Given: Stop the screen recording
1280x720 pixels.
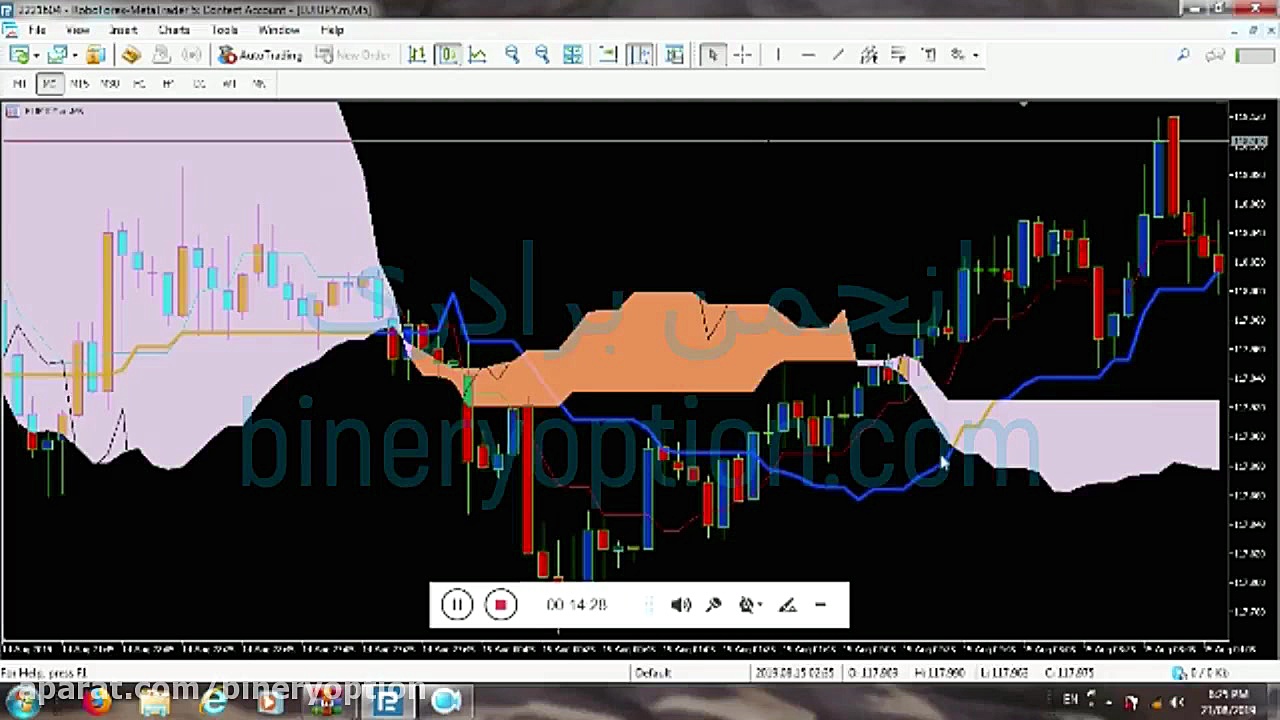Looking at the screenshot, I should (501, 605).
